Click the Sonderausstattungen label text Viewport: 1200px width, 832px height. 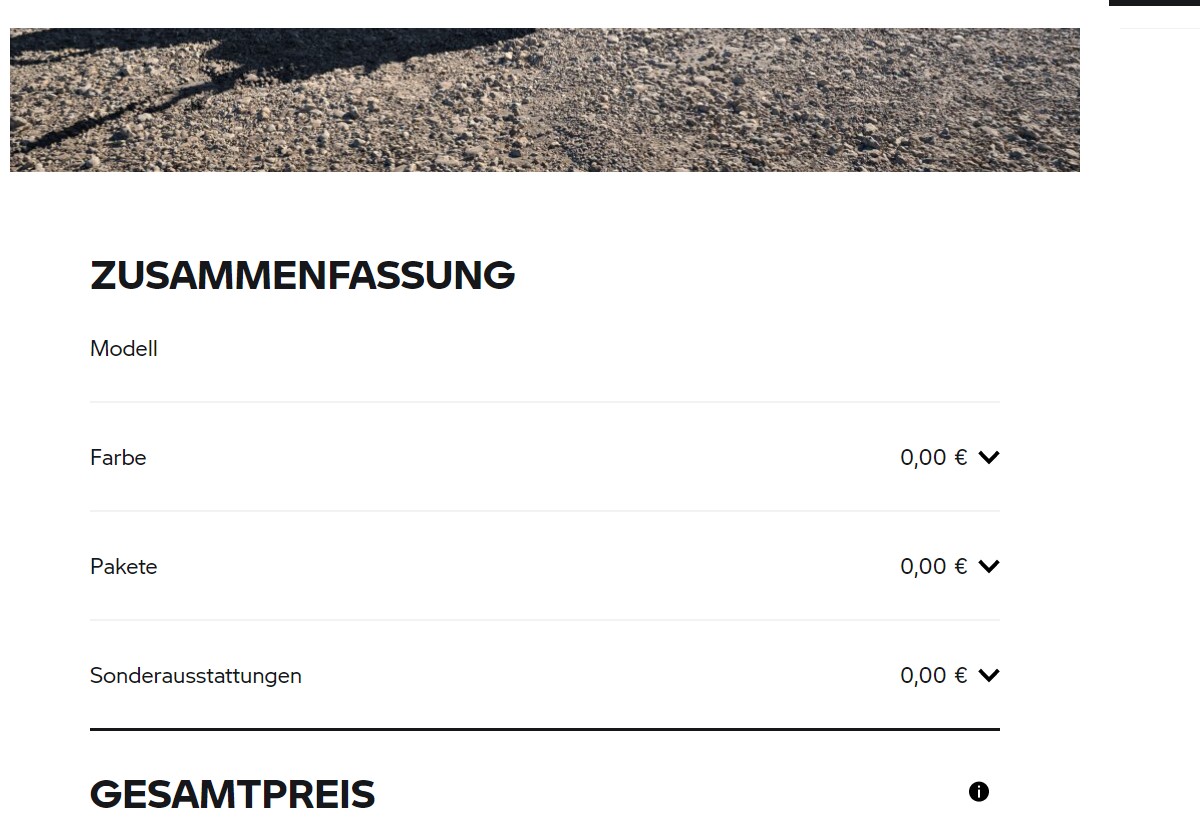click(x=196, y=676)
